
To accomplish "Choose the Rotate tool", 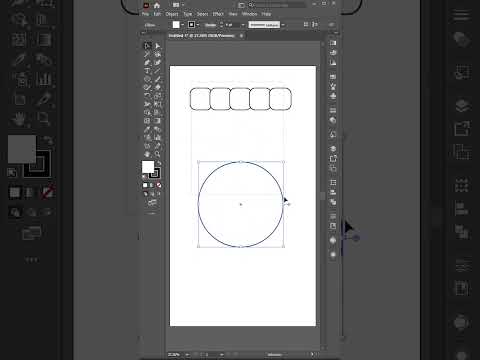I will tap(147, 96).
